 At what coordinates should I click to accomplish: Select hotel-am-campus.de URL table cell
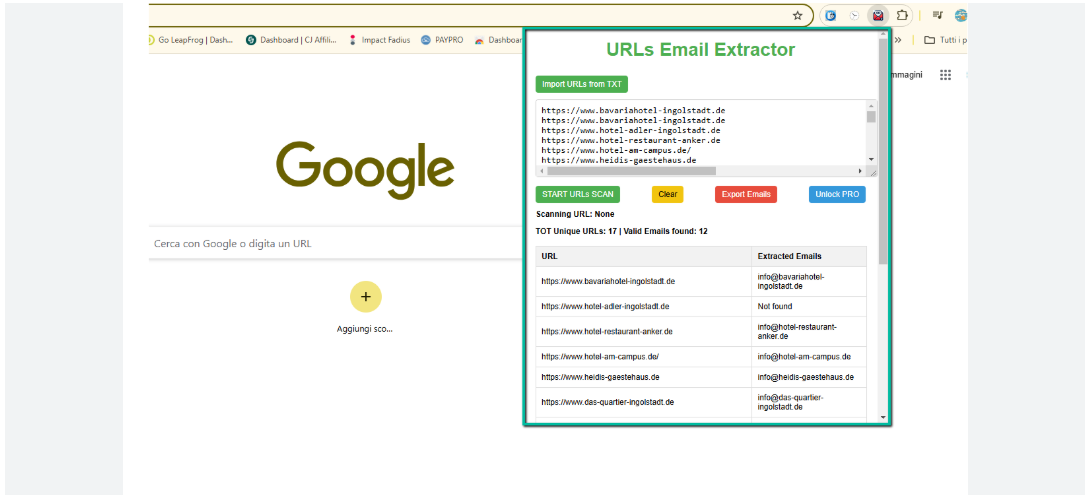[644, 357]
